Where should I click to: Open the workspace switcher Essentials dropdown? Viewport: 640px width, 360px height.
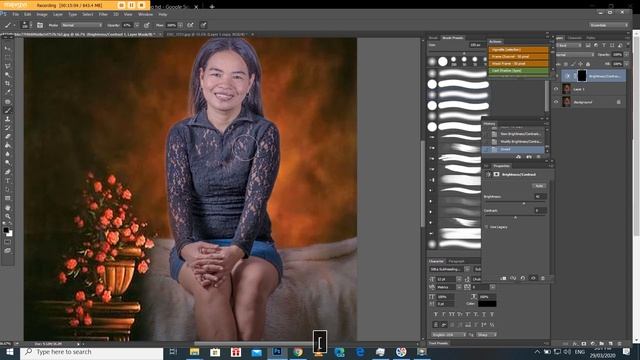609,25
